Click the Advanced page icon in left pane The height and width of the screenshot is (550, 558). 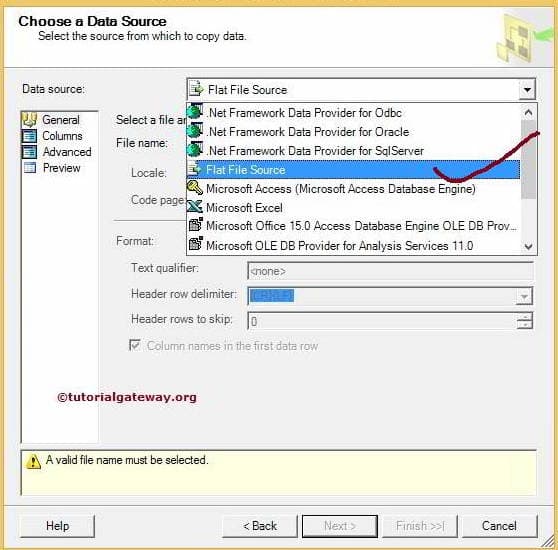(x=29, y=152)
